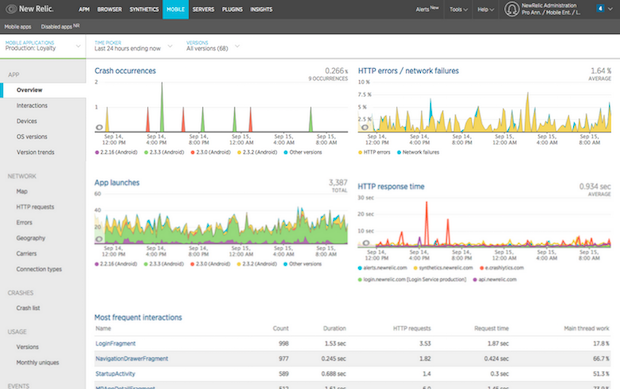The width and height of the screenshot is (620, 389).
Task: Switch to the INSIGHTS tab
Action: (261, 9)
